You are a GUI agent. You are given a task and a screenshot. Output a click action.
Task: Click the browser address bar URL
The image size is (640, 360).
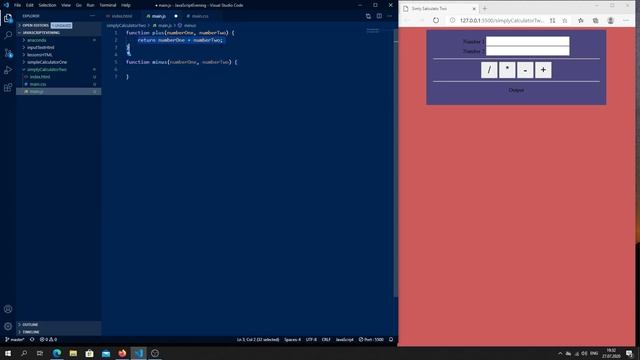click(x=502, y=20)
